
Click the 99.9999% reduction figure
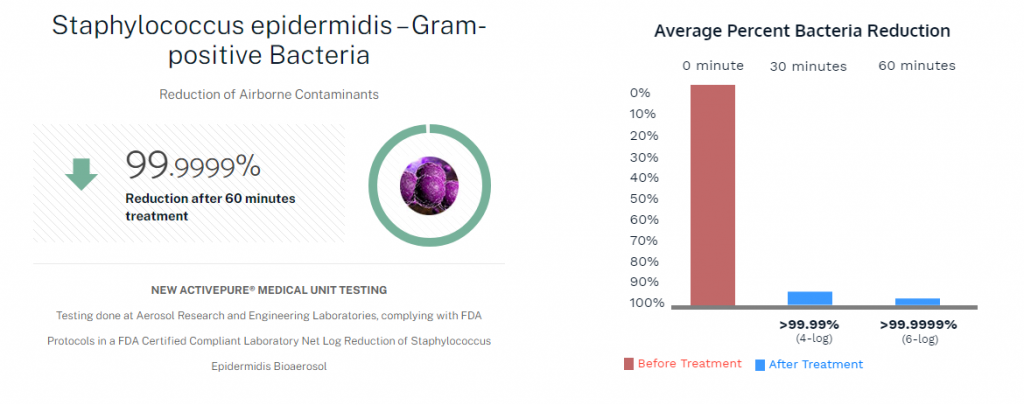click(193, 165)
